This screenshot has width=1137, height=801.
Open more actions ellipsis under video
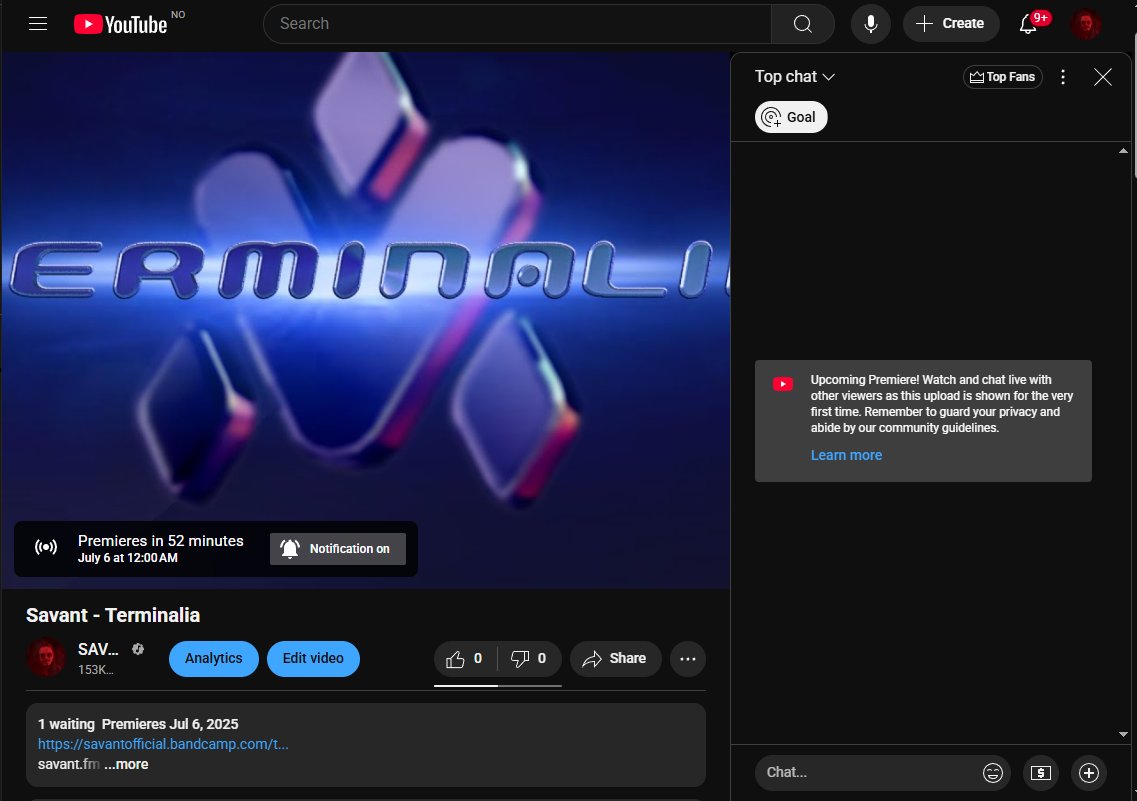tap(687, 658)
